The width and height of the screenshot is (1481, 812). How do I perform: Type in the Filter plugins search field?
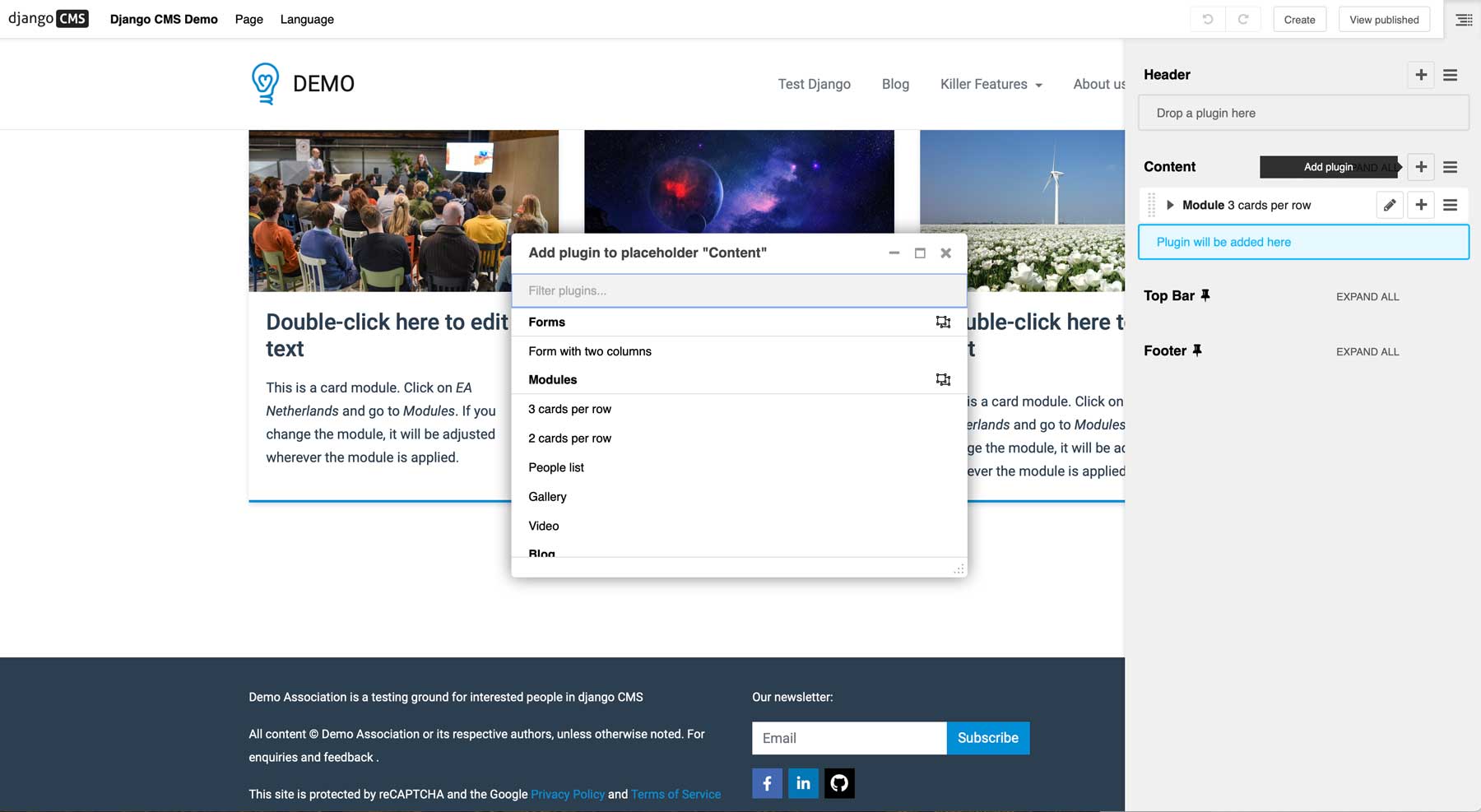click(738, 290)
